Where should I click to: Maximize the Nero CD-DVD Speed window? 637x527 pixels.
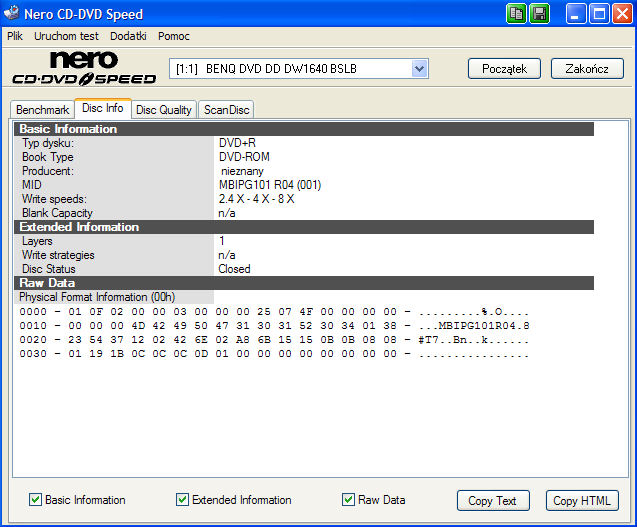coord(599,14)
